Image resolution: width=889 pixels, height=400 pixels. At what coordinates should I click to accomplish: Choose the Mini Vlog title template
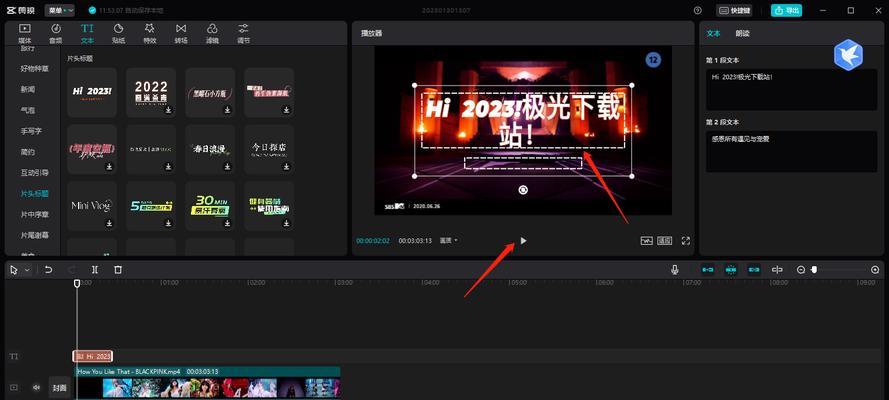[92, 206]
